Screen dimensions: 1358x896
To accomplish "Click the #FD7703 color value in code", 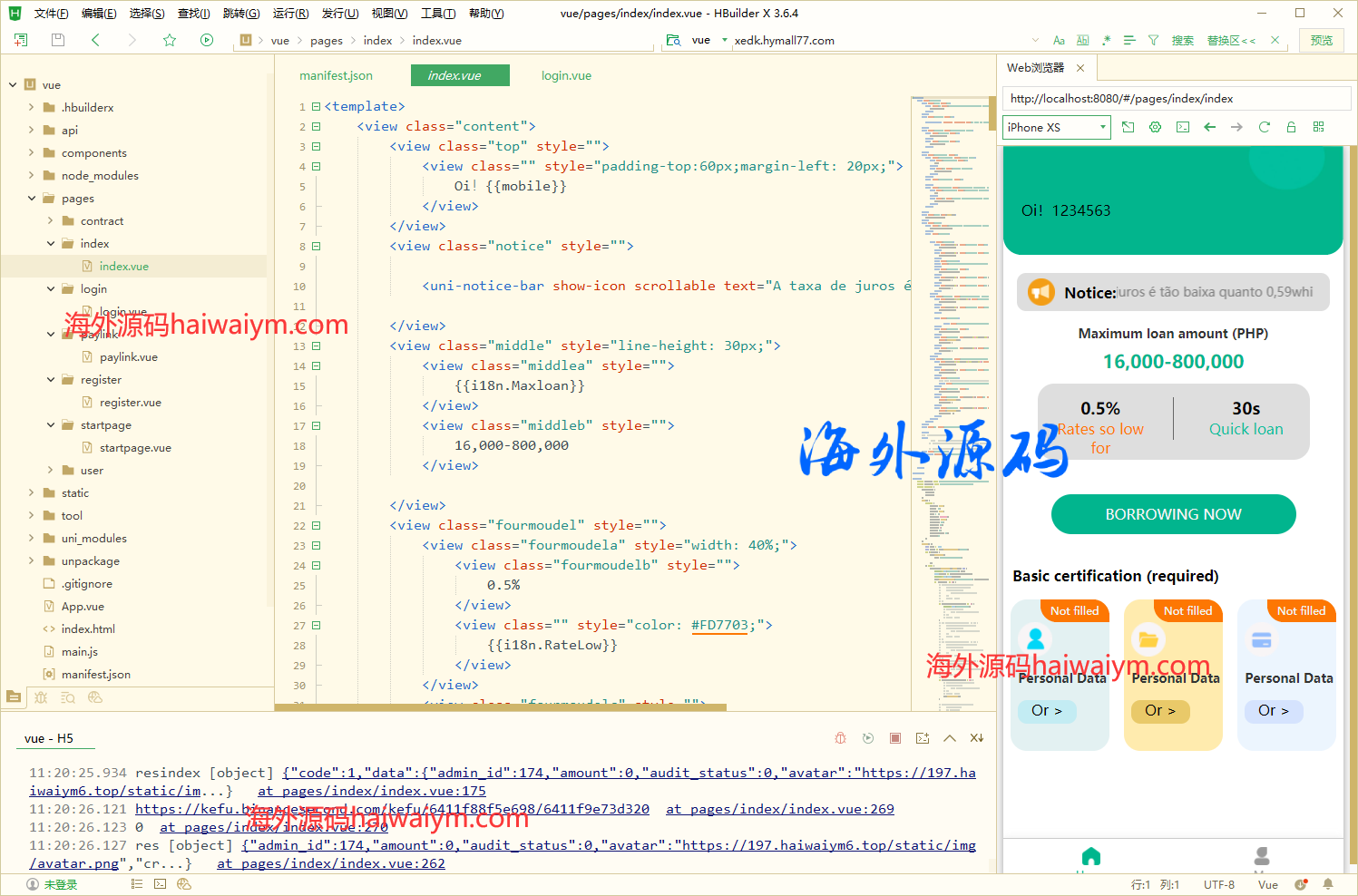I will point(719,625).
